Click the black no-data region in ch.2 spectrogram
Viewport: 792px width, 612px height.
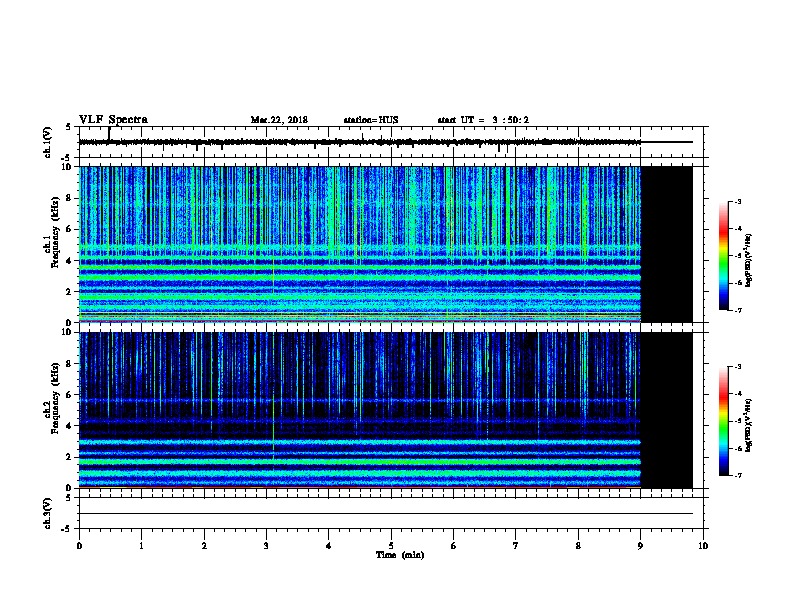coord(666,410)
